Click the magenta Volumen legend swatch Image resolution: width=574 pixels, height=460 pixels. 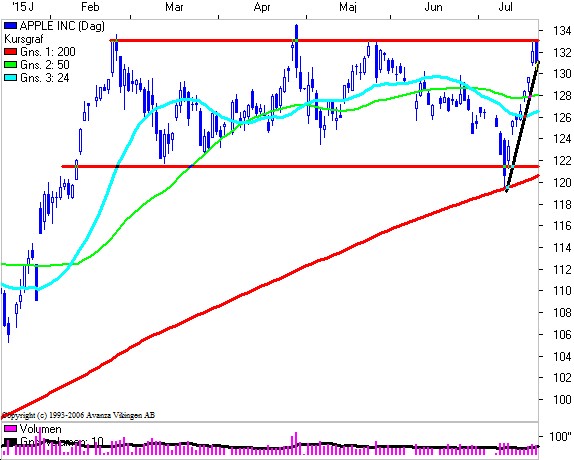[10, 429]
